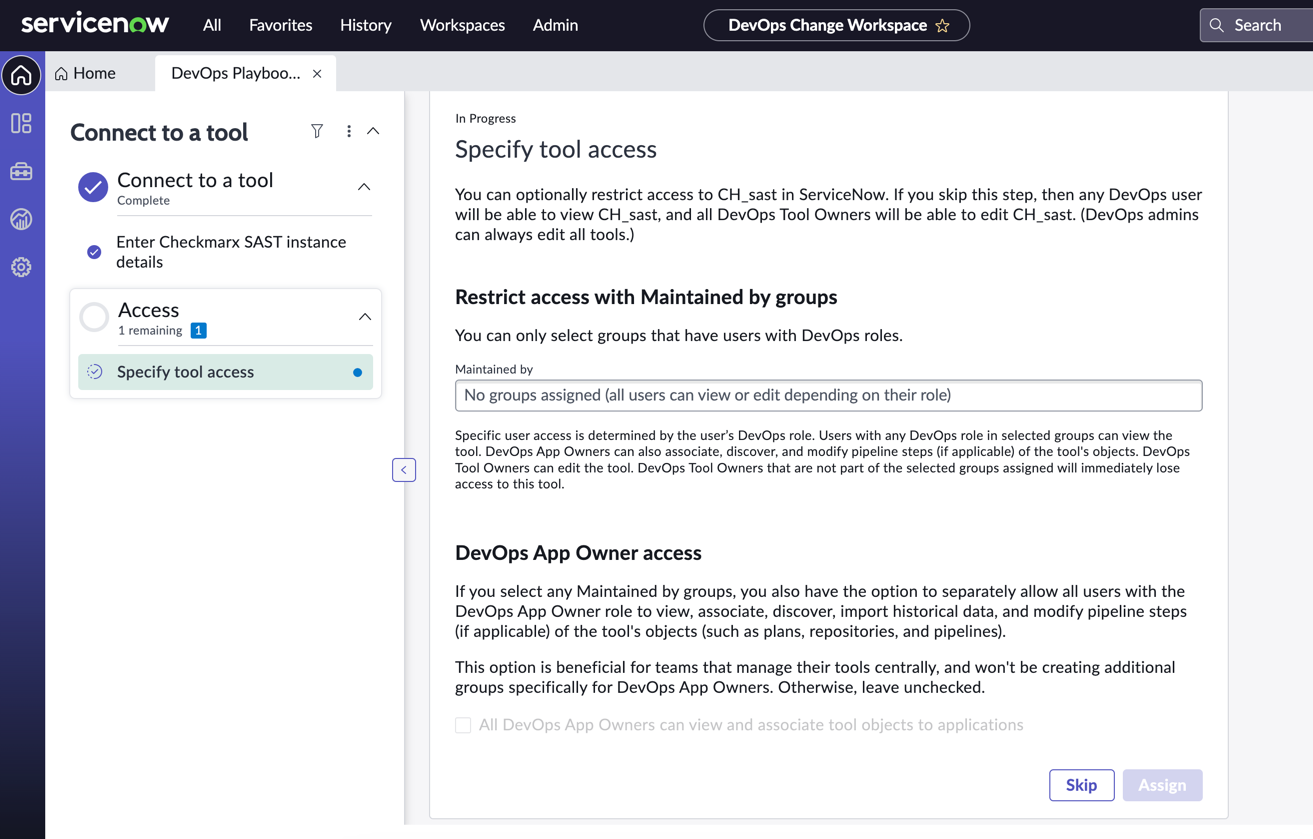Click the Access stage empty circle

tap(94, 317)
